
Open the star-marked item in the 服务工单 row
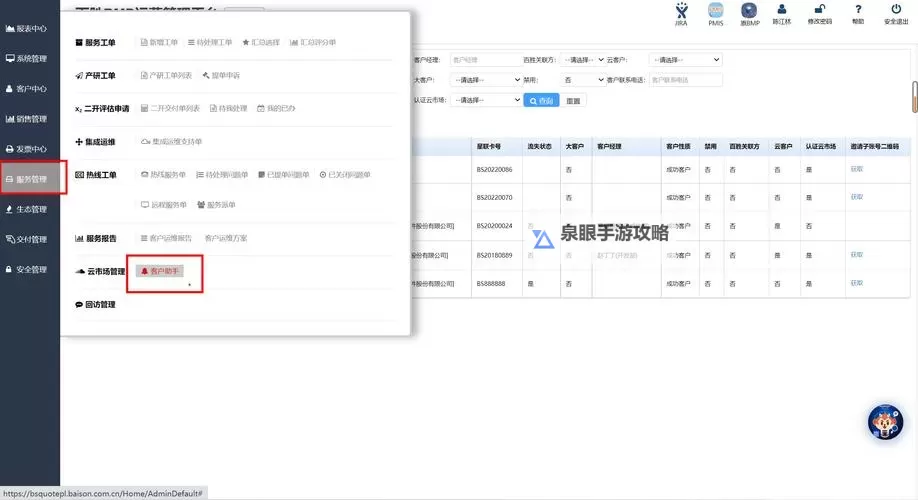(x=261, y=42)
